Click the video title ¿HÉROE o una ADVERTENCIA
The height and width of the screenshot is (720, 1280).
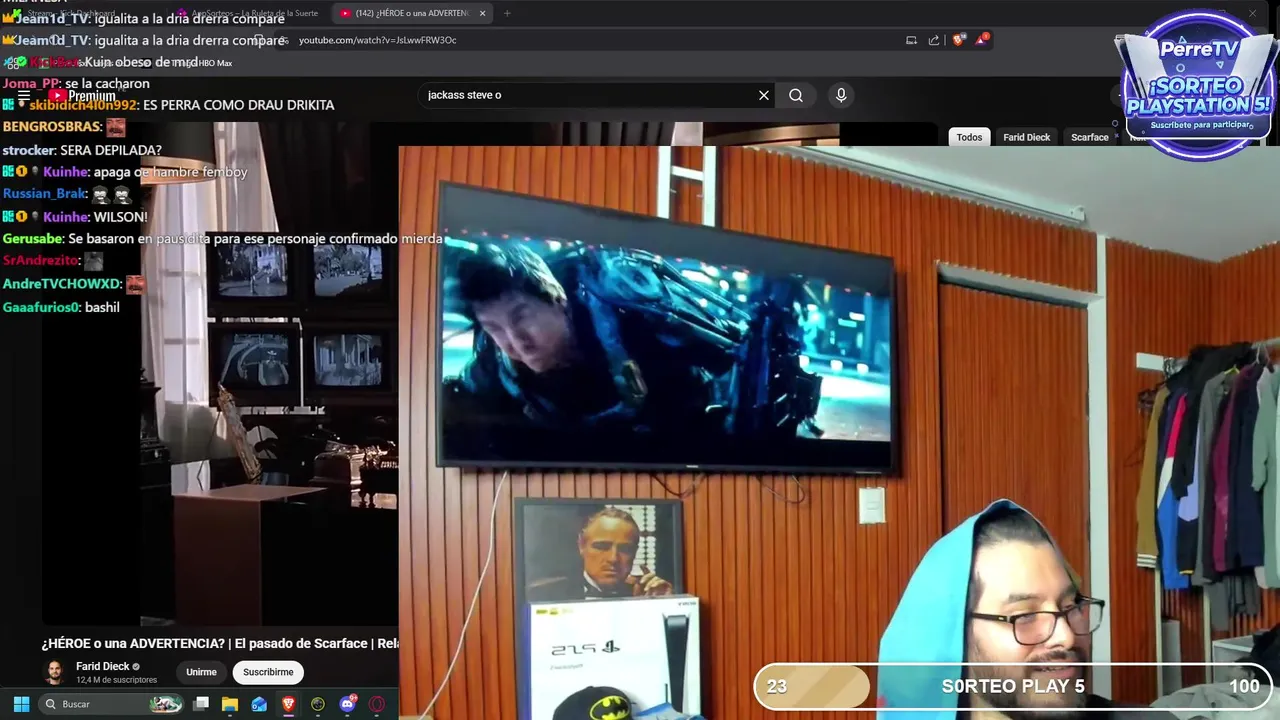pos(220,643)
